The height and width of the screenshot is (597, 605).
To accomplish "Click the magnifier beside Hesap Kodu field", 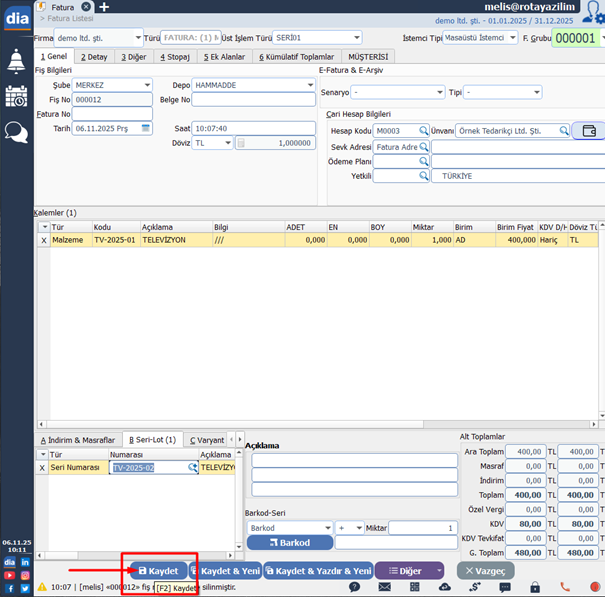I will click(x=424, y=131).
